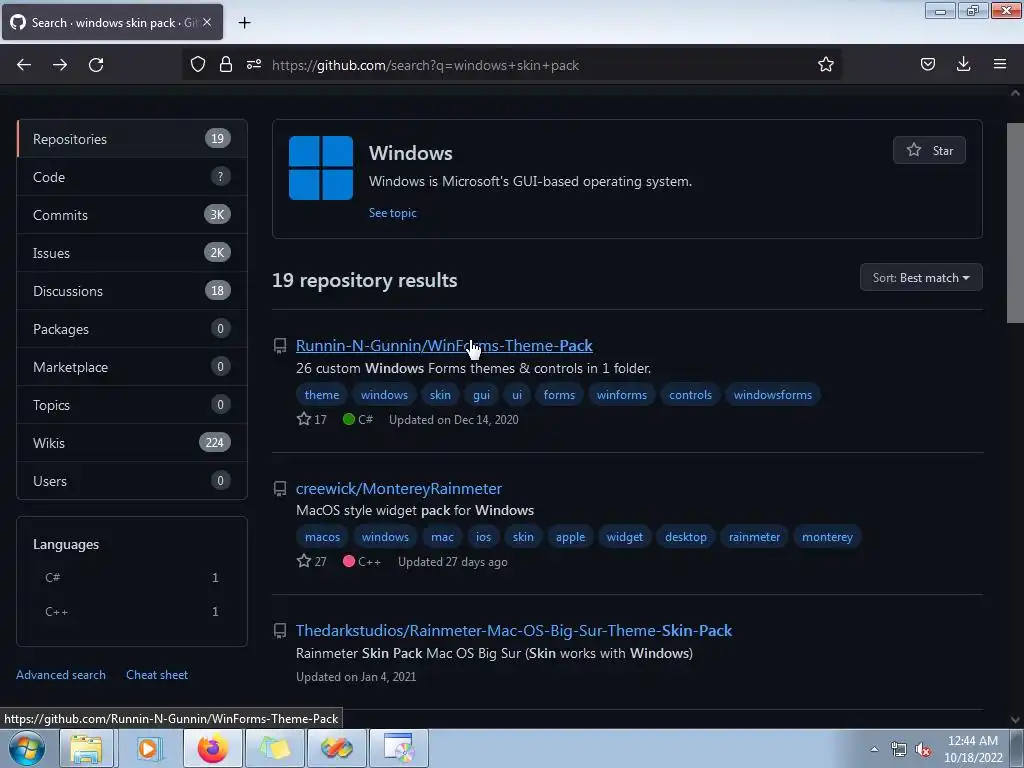This screenshot has width=1024, height=768.
Task: Click the 'rainmeter' topic tag
Action: point(754,536)
